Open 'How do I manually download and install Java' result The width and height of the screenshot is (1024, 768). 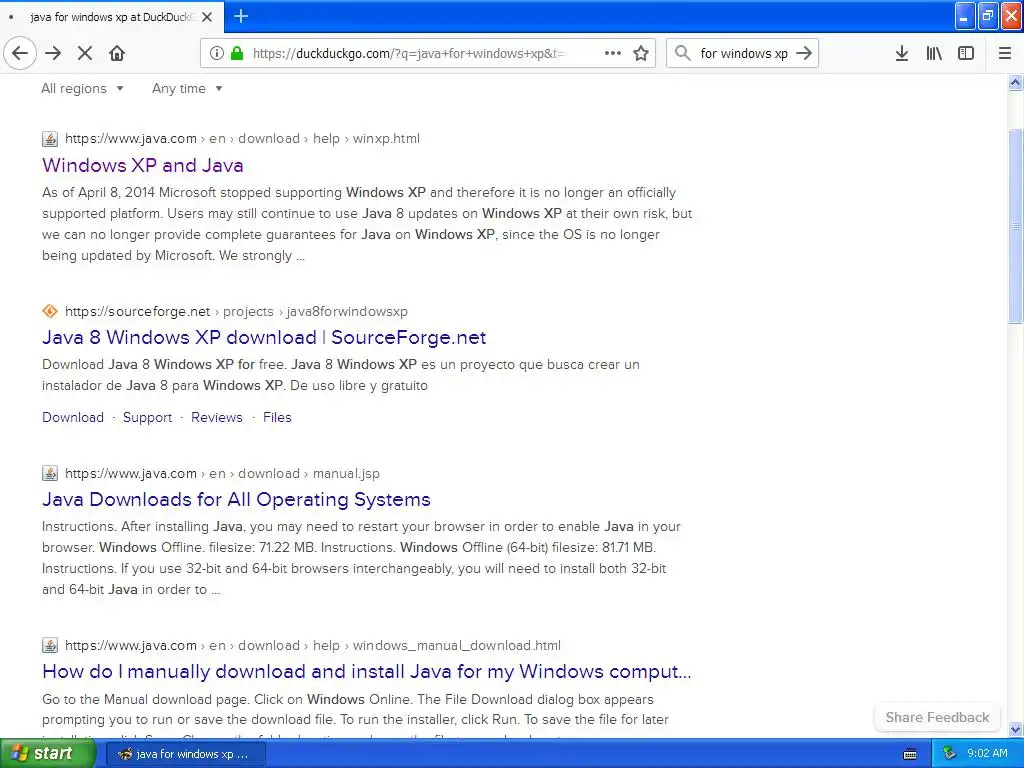[x=366, y=671]
